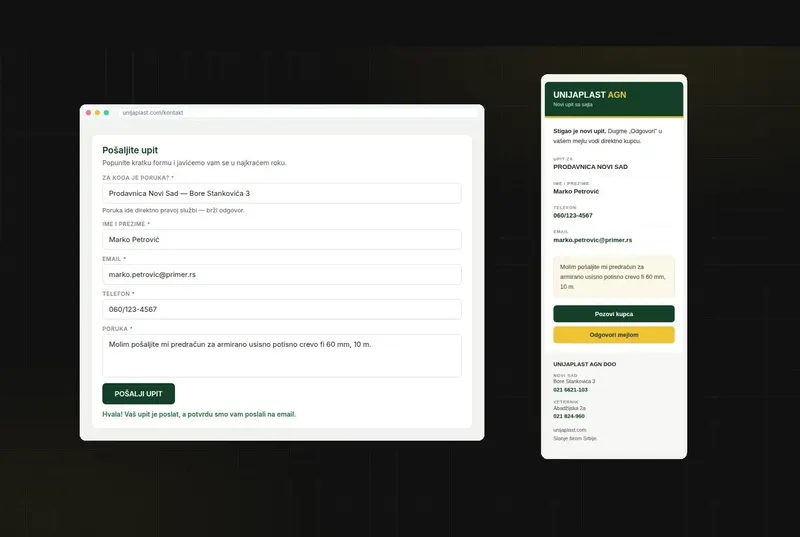Click the Email field with marko.petrovic@primer.rs

coord(282,274)
